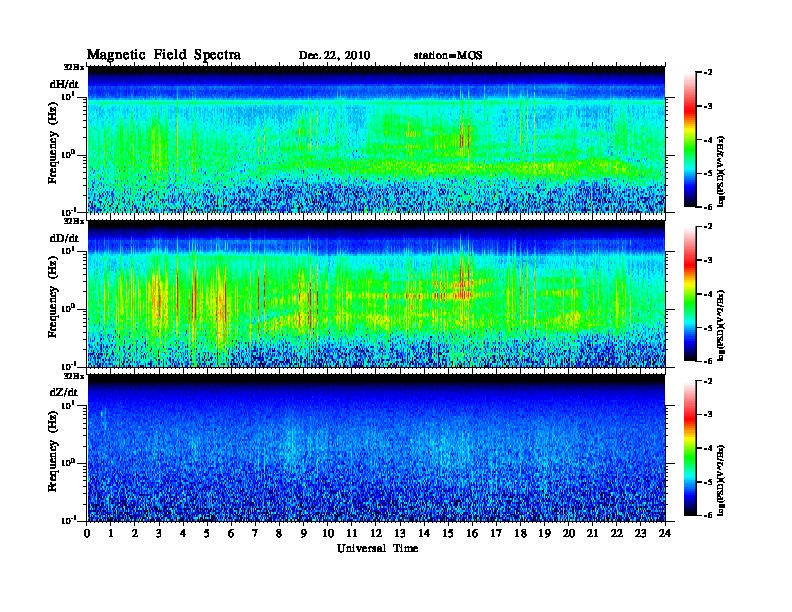792x612 pixels.
Task: Click the hour 10 tick label
Action: click(x=328, y=533)
